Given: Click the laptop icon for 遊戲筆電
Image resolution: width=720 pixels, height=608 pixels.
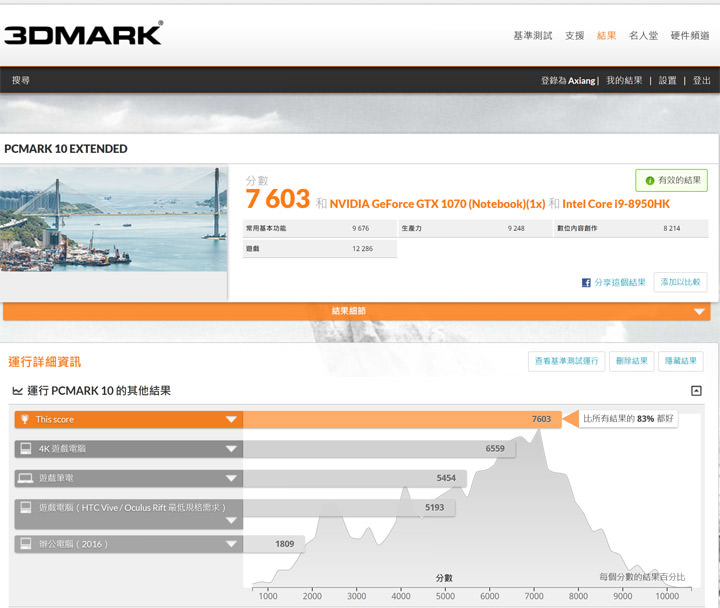Looking at the screenshot, I should click(24, 478).
